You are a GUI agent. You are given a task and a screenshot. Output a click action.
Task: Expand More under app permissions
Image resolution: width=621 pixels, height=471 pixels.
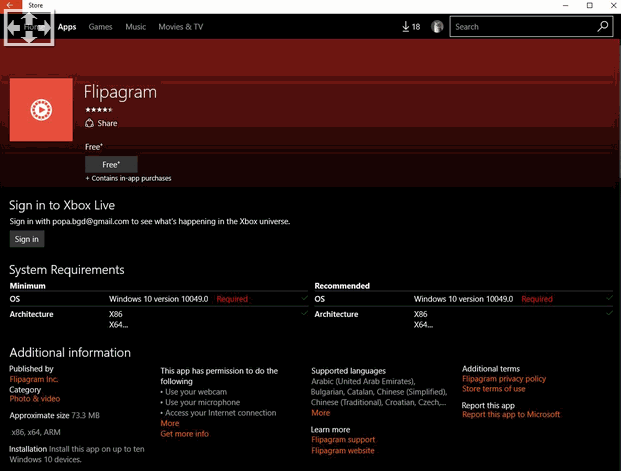point(170,423)
